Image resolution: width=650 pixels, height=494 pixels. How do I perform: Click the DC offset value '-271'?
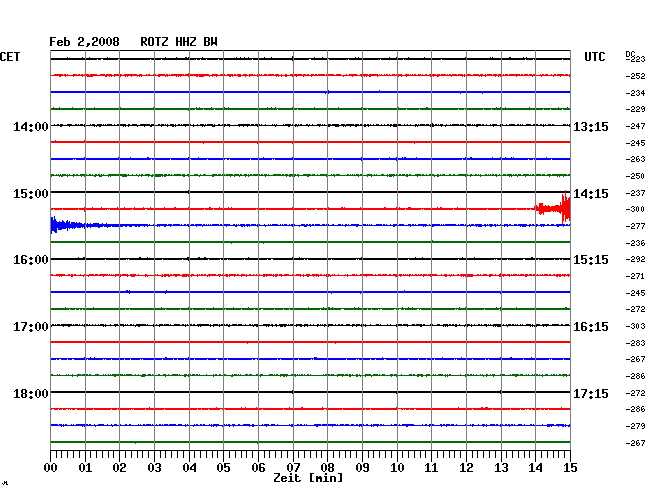(x=635, y=276)
